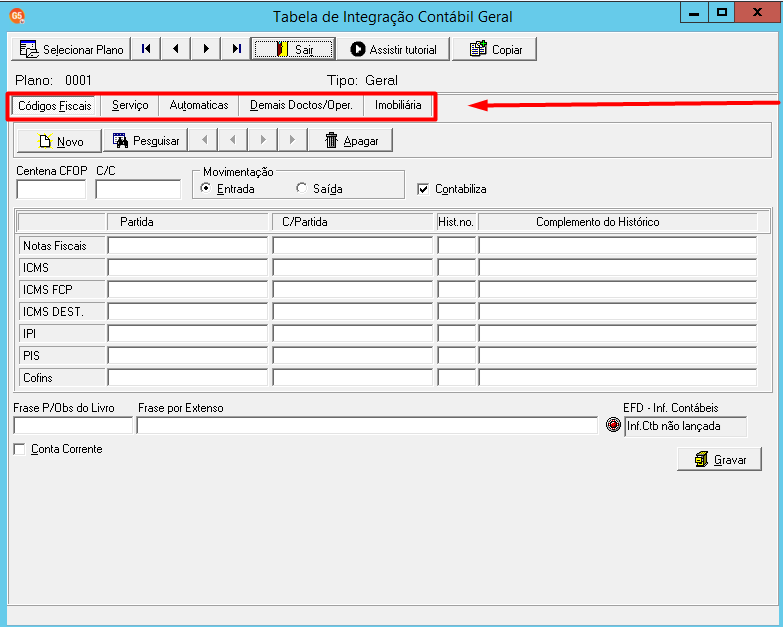Click the ICMS FCP row label
This screenshot has height=627, width=783.
pos(62,290)
